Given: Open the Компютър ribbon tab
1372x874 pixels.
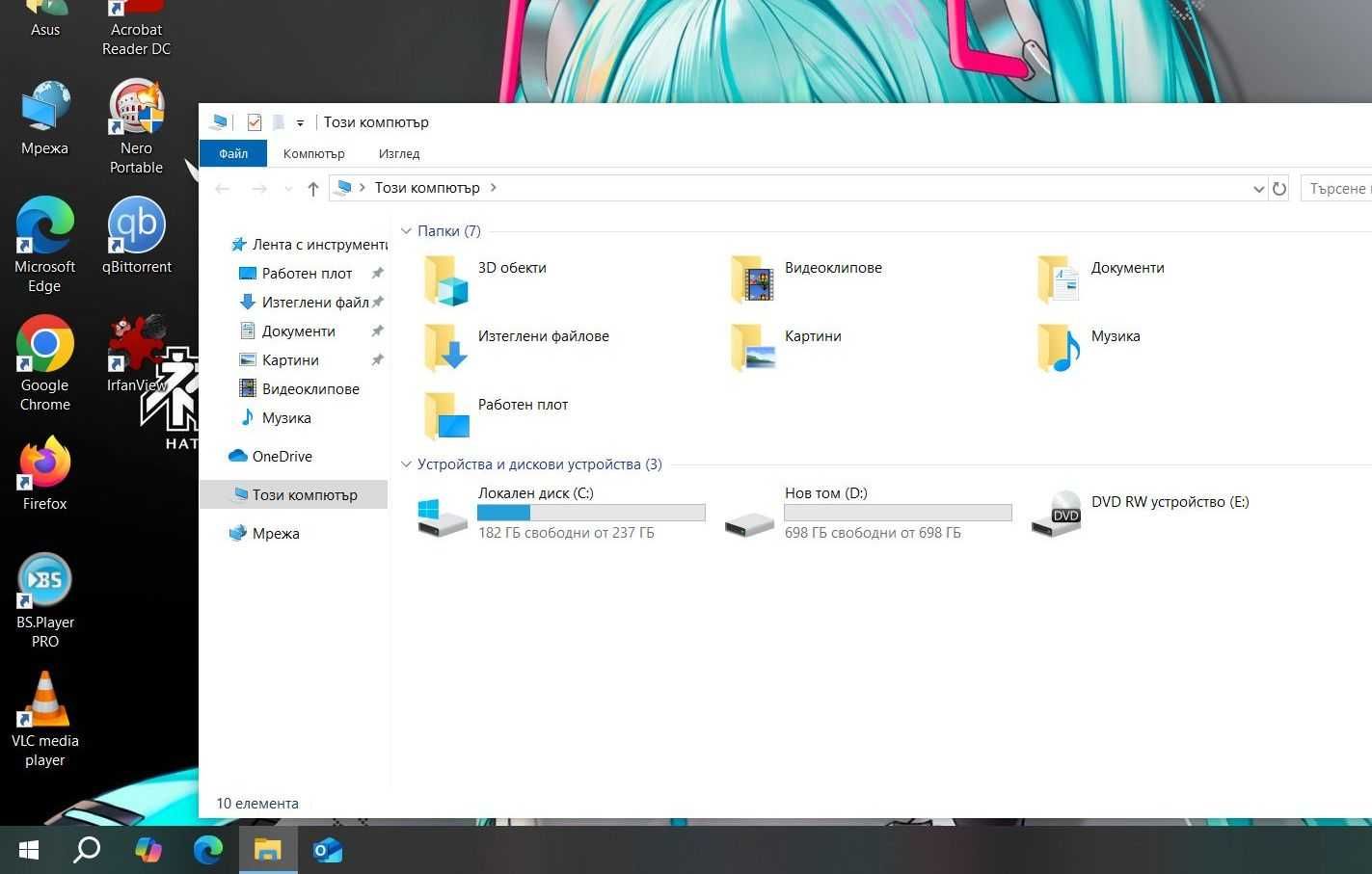Looking at the screenshot, I should coord(313,154).
